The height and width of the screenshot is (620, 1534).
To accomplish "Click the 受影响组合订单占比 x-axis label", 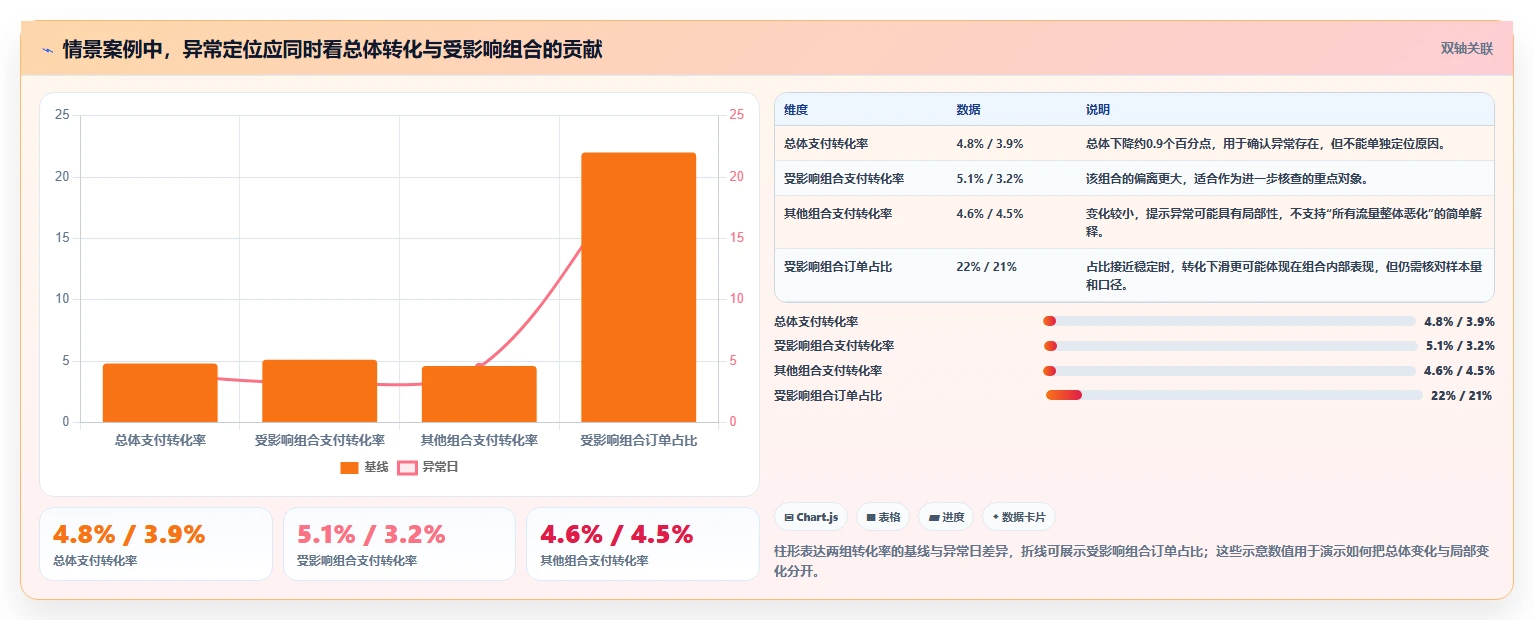I will [638, 440].
